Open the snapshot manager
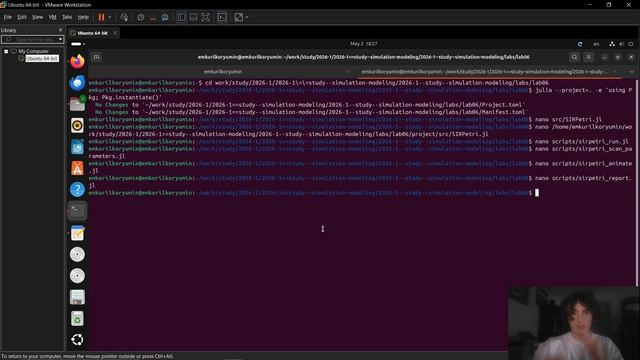 click(164, 17)
